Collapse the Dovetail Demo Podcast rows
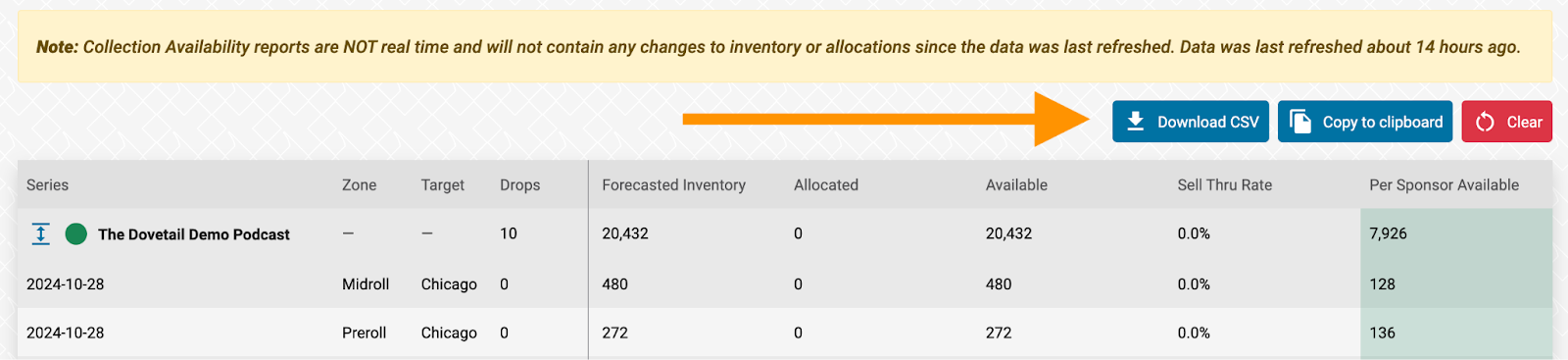The image size is (1568, 360). (40, 233)
